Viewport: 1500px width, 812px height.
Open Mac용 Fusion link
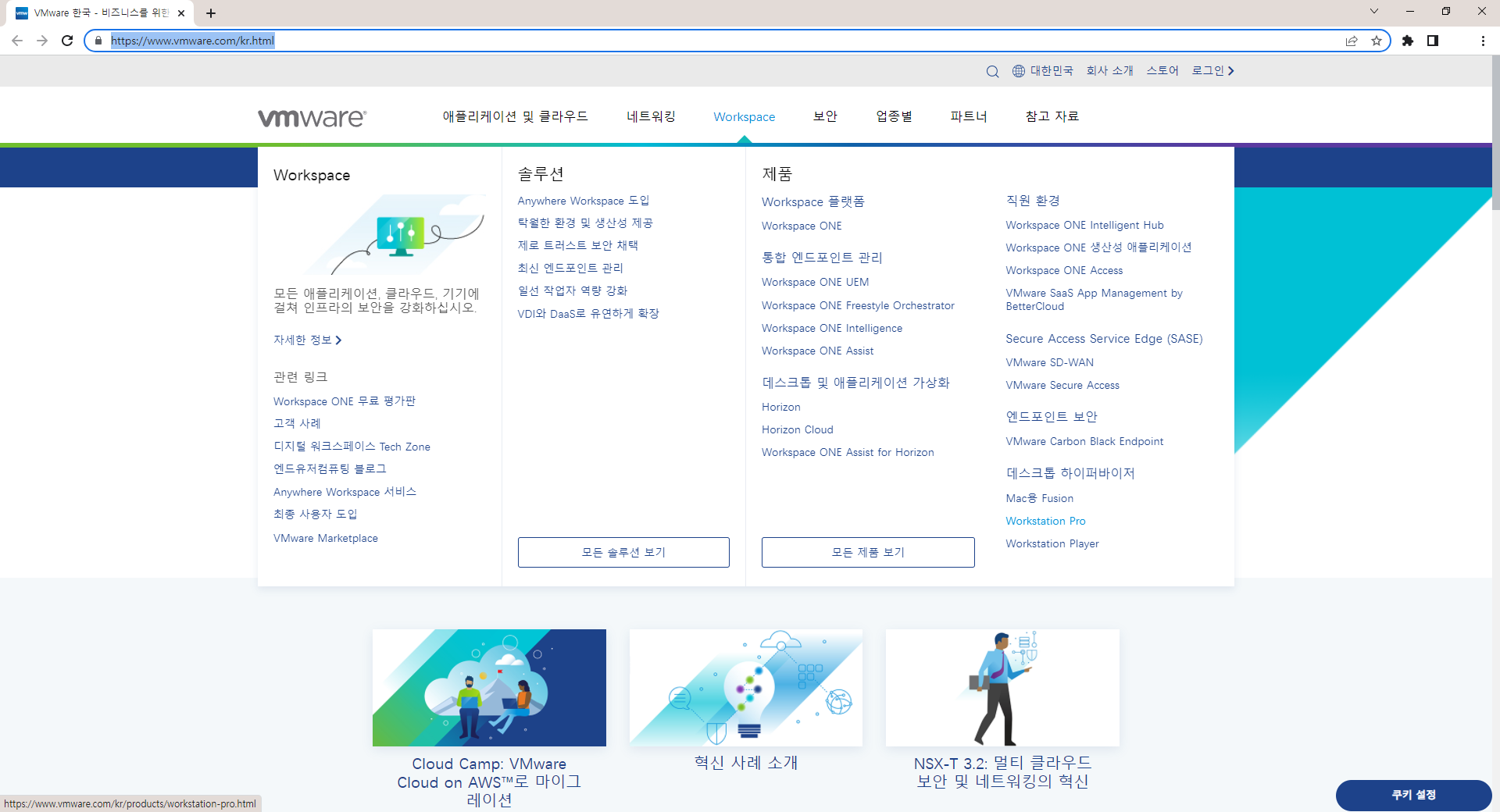pos(1039,498)
